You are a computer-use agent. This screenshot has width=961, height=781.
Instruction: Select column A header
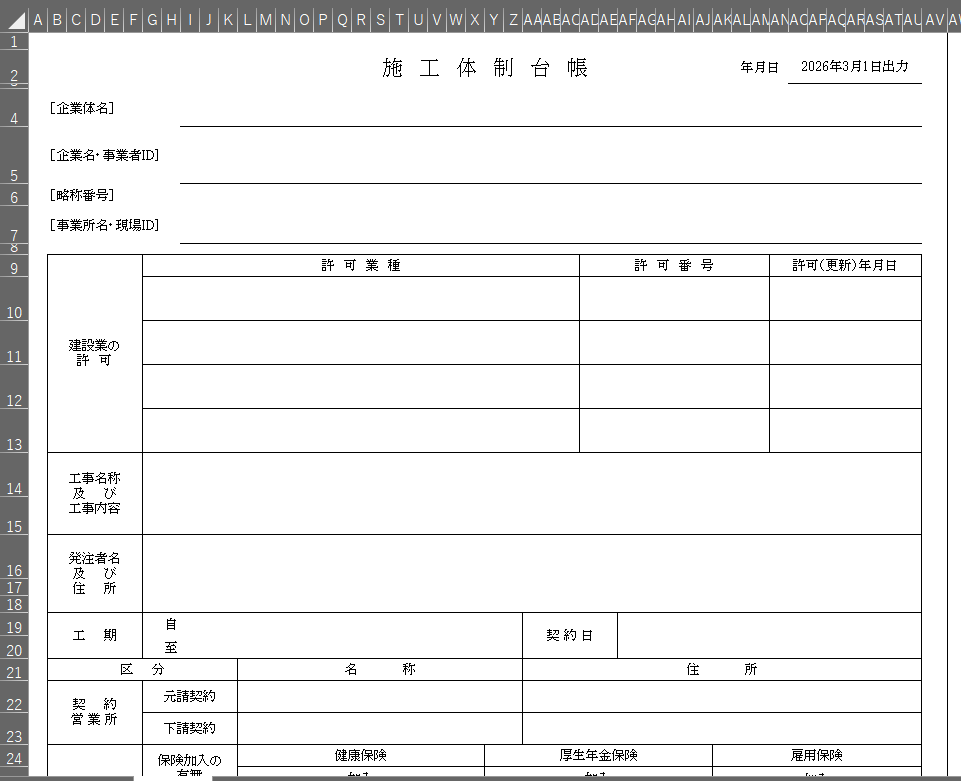38,19
